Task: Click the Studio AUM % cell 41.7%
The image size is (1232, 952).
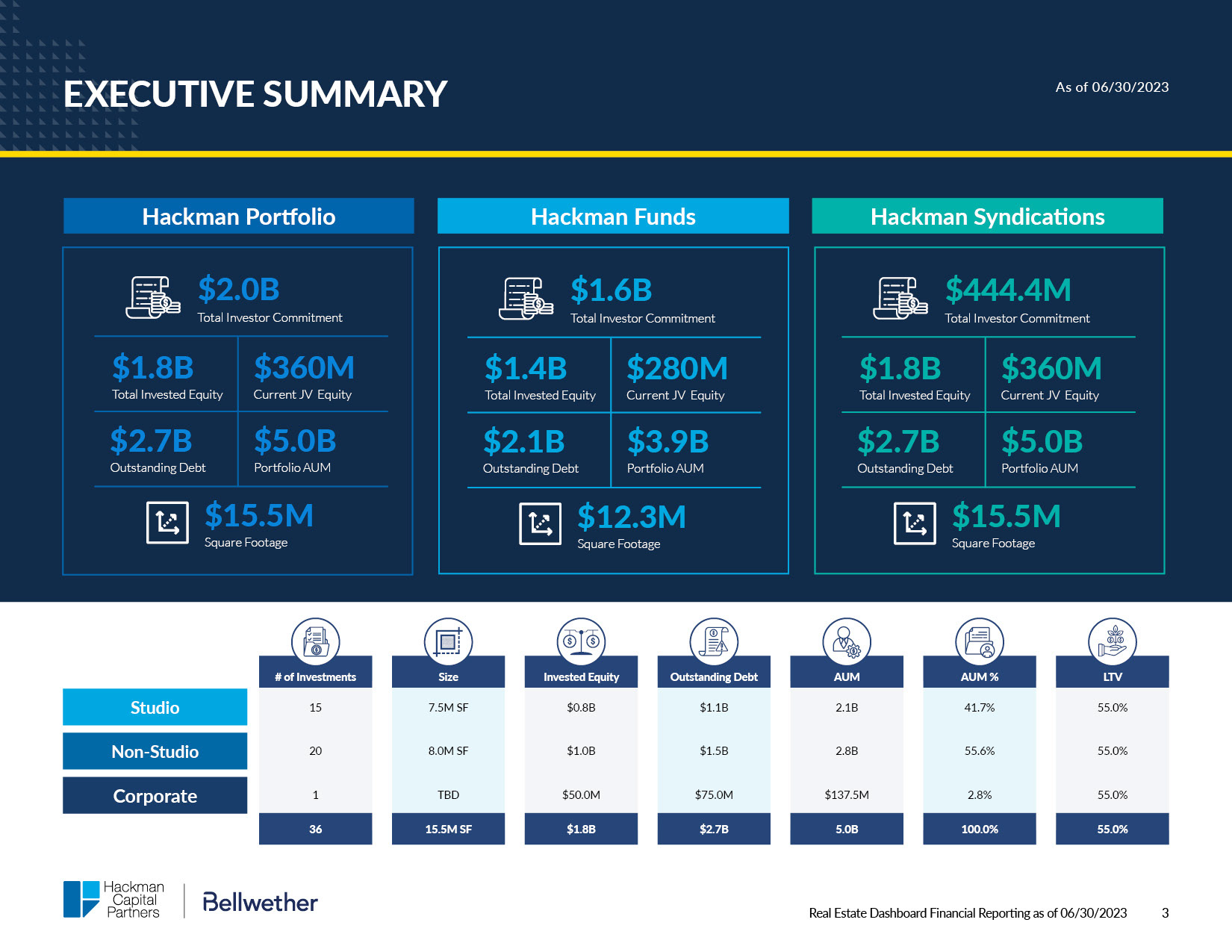Action: (x=980, y=707)
